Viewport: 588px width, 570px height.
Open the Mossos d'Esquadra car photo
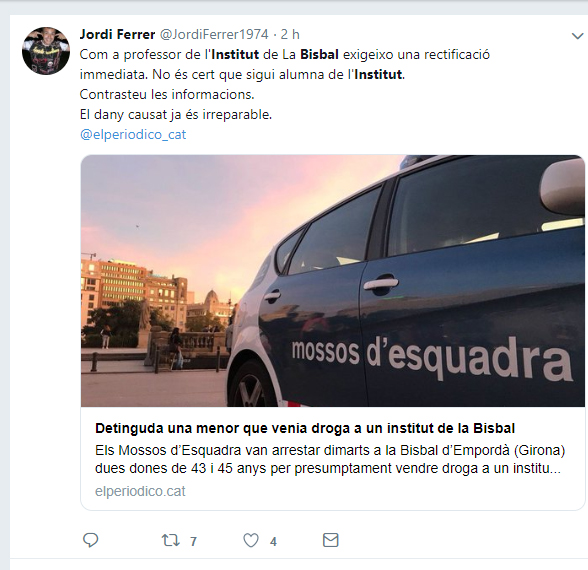(x=333, y=280)
